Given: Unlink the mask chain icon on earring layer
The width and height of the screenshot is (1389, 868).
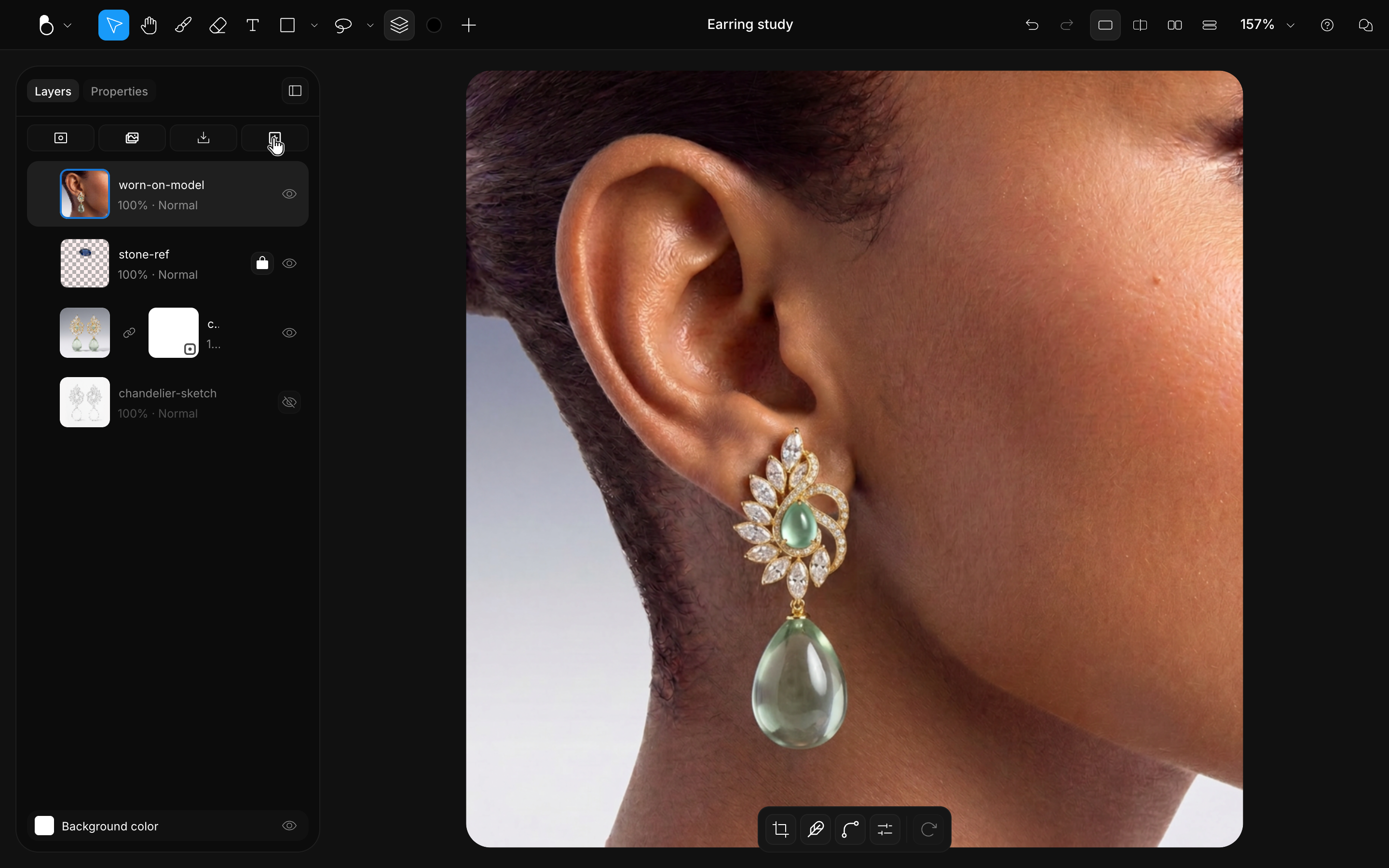Looking at the screenshot, I should coord(129,333).
